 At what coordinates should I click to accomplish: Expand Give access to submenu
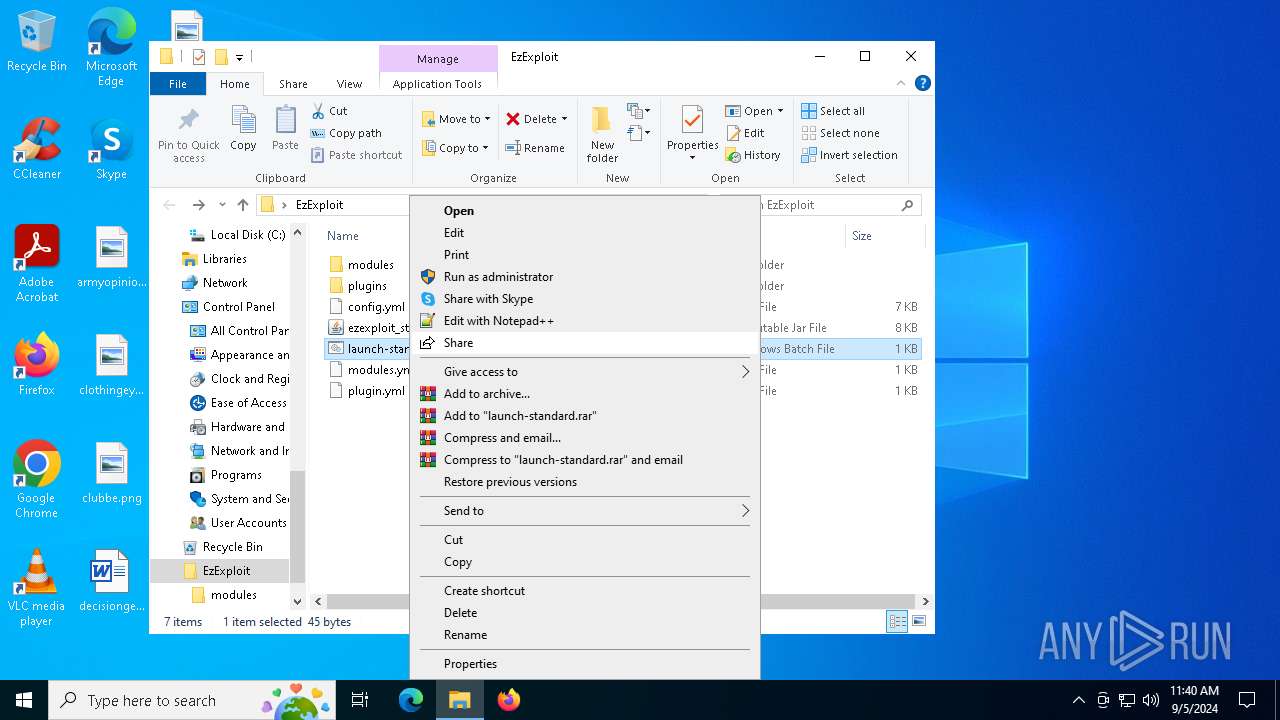(x=584, y=372)
